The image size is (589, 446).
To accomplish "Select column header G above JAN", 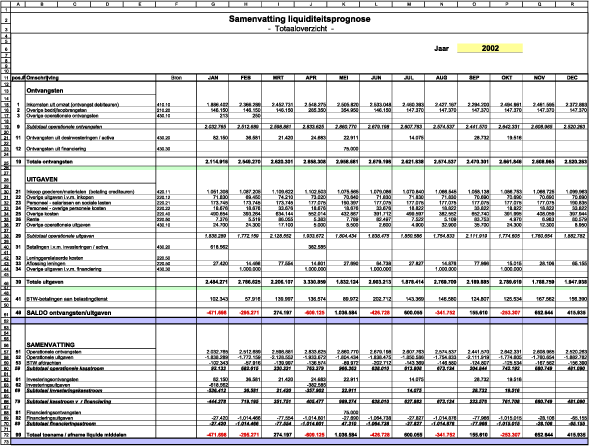I will tap(213, 5).
